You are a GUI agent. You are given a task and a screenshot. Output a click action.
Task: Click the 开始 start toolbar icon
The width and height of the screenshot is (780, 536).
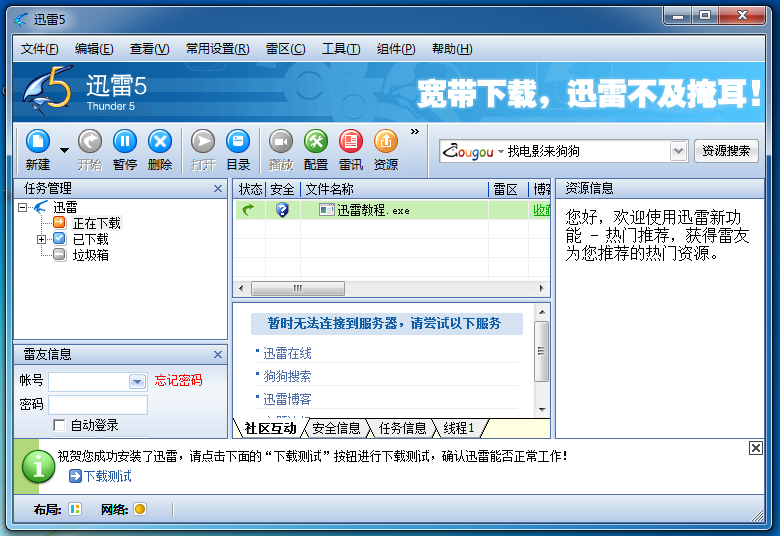(x=90, y=142)
